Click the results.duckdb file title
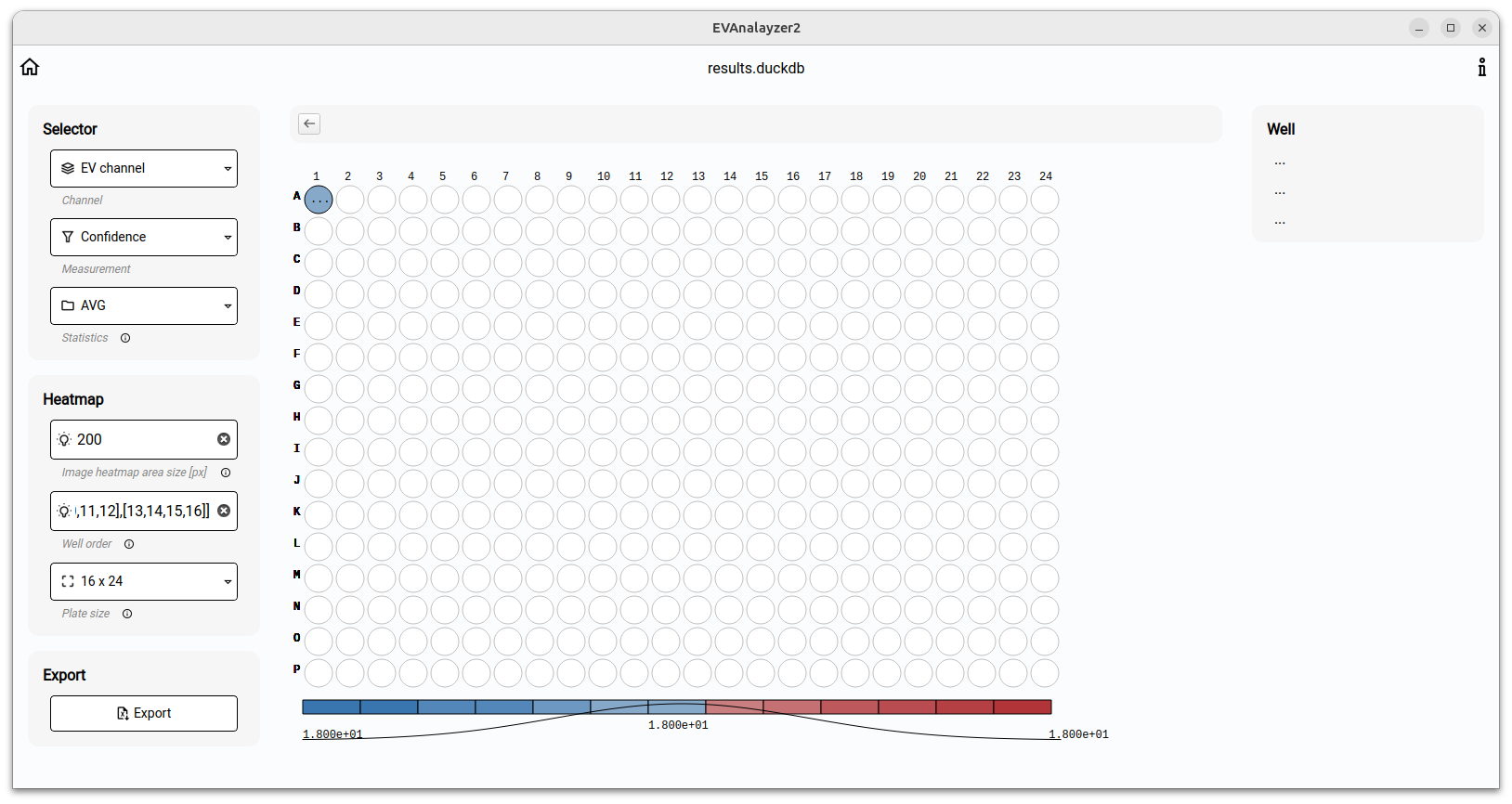This screenshot has width=1512, height=804. click(756, 68)
